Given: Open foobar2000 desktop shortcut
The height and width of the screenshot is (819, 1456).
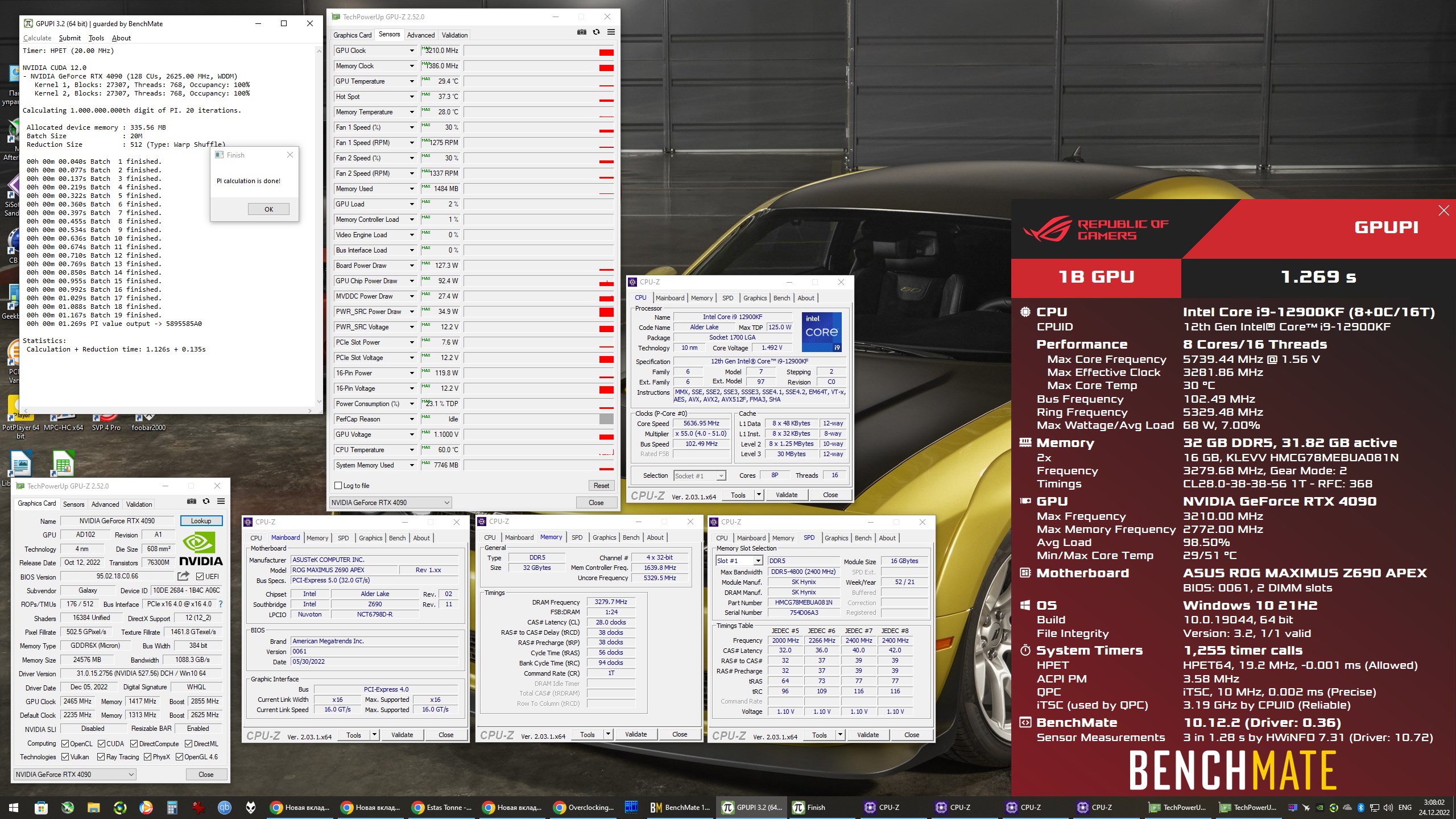Looking at the screenshot, I should 148,422.
